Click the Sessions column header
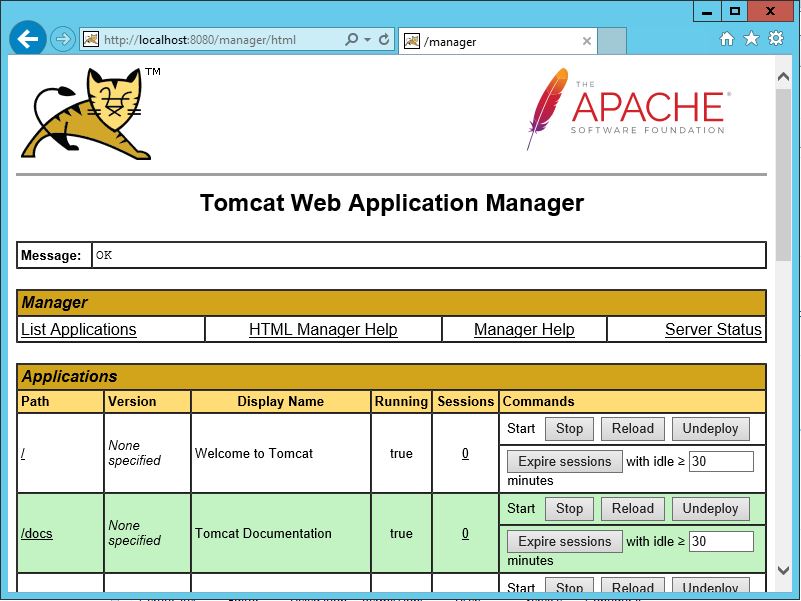The height and width of the screenshot is (601, 801). pyautogui.click(x=465, y=401)
